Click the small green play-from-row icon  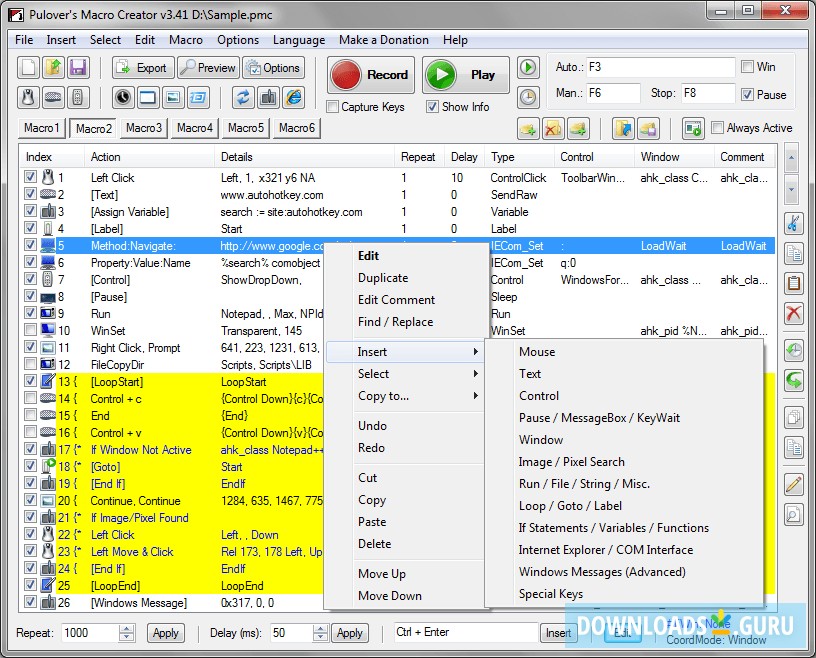(x=528, y=68)
